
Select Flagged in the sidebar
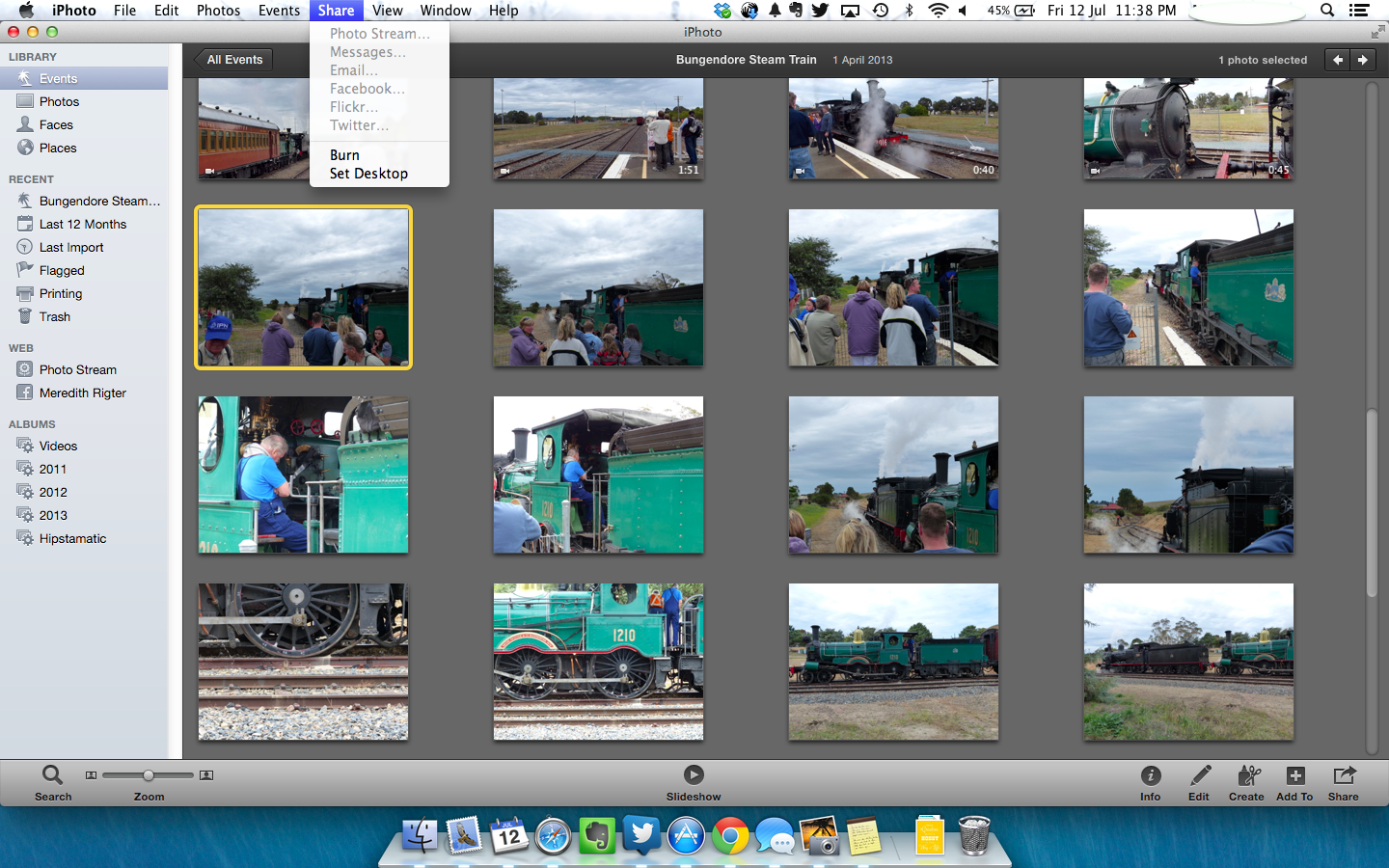tap(62, 271)
